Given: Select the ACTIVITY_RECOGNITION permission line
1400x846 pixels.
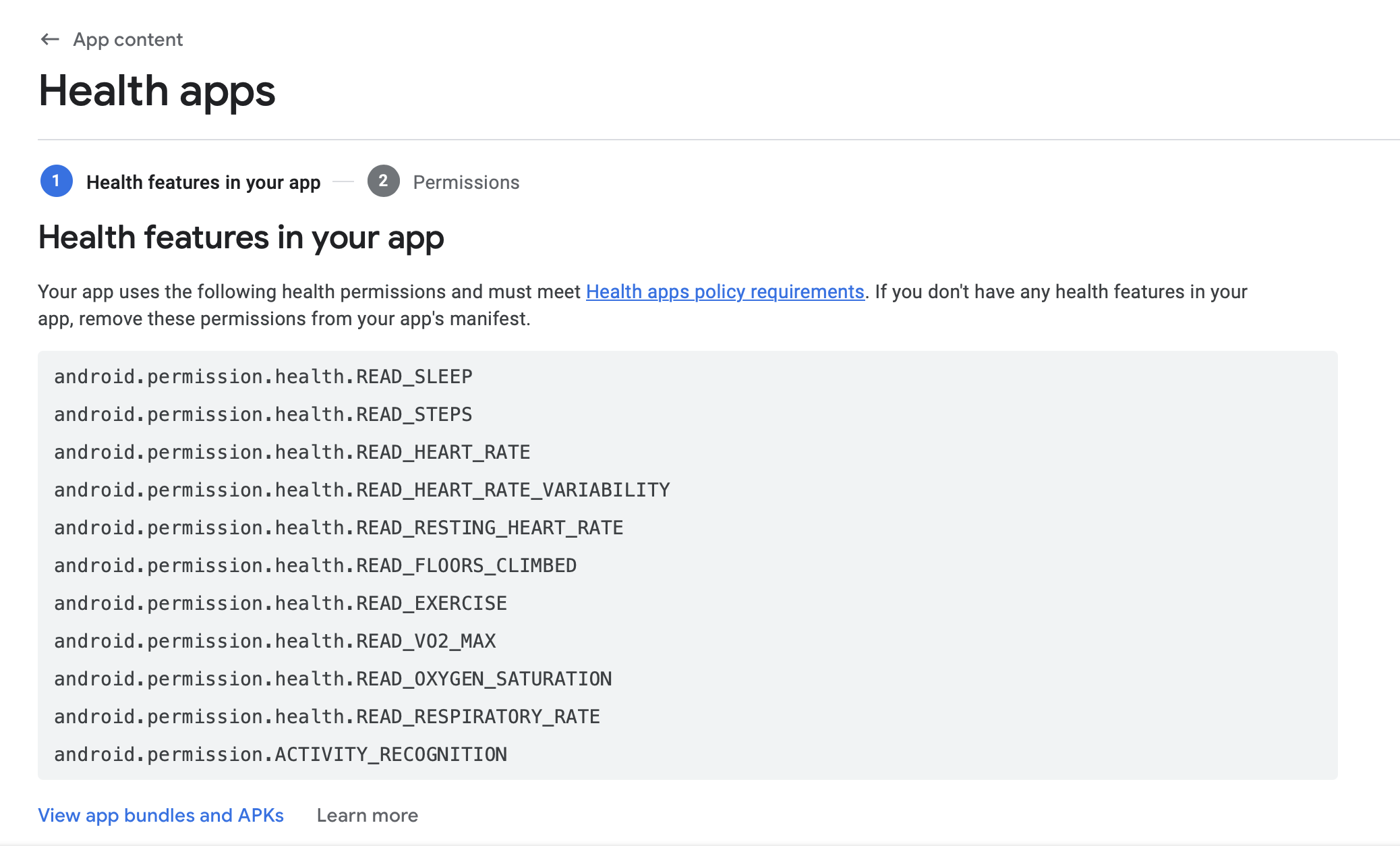Looking at the screenshot, I should click(281, 754).
